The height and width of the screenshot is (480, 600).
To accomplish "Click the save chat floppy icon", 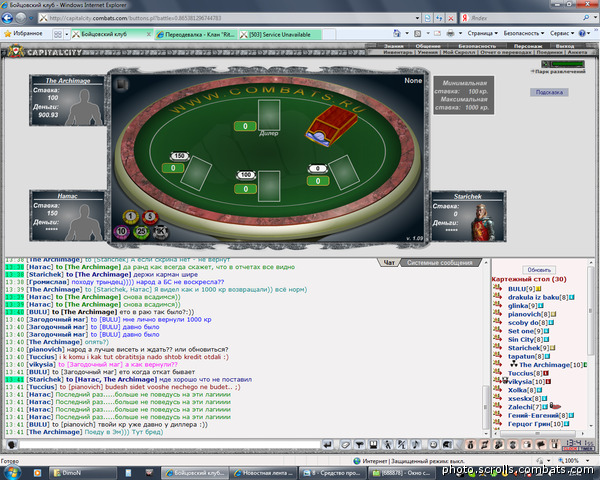I will coord(373,444).
